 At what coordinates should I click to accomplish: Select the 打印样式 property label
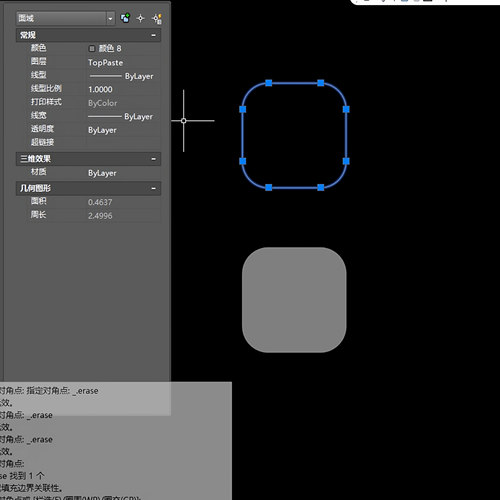[46, 102]
